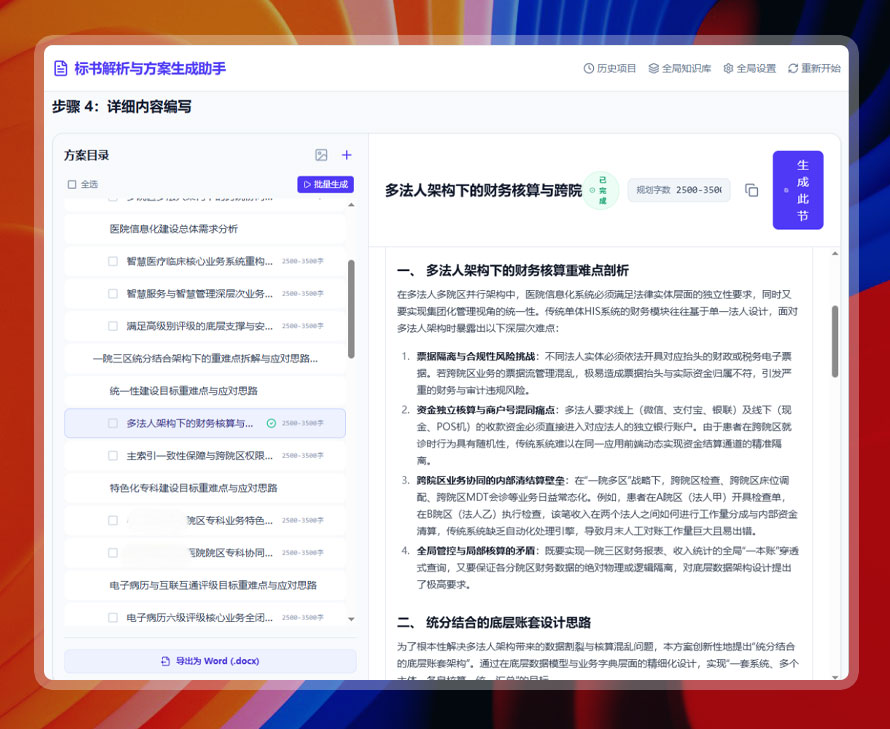890x729 pixels.
Task: Check 智慧医疗临床核心业务系统重构 checkbox
Action: [x=113, y=261]
